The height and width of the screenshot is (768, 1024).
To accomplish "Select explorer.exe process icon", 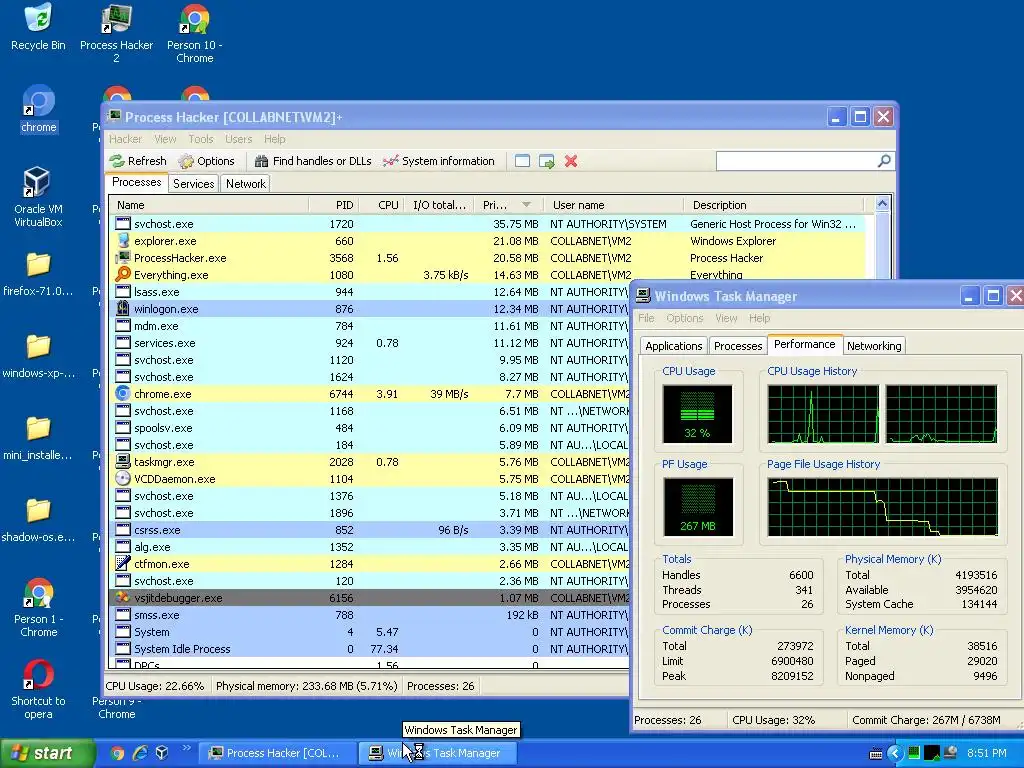I will point(123,240).
